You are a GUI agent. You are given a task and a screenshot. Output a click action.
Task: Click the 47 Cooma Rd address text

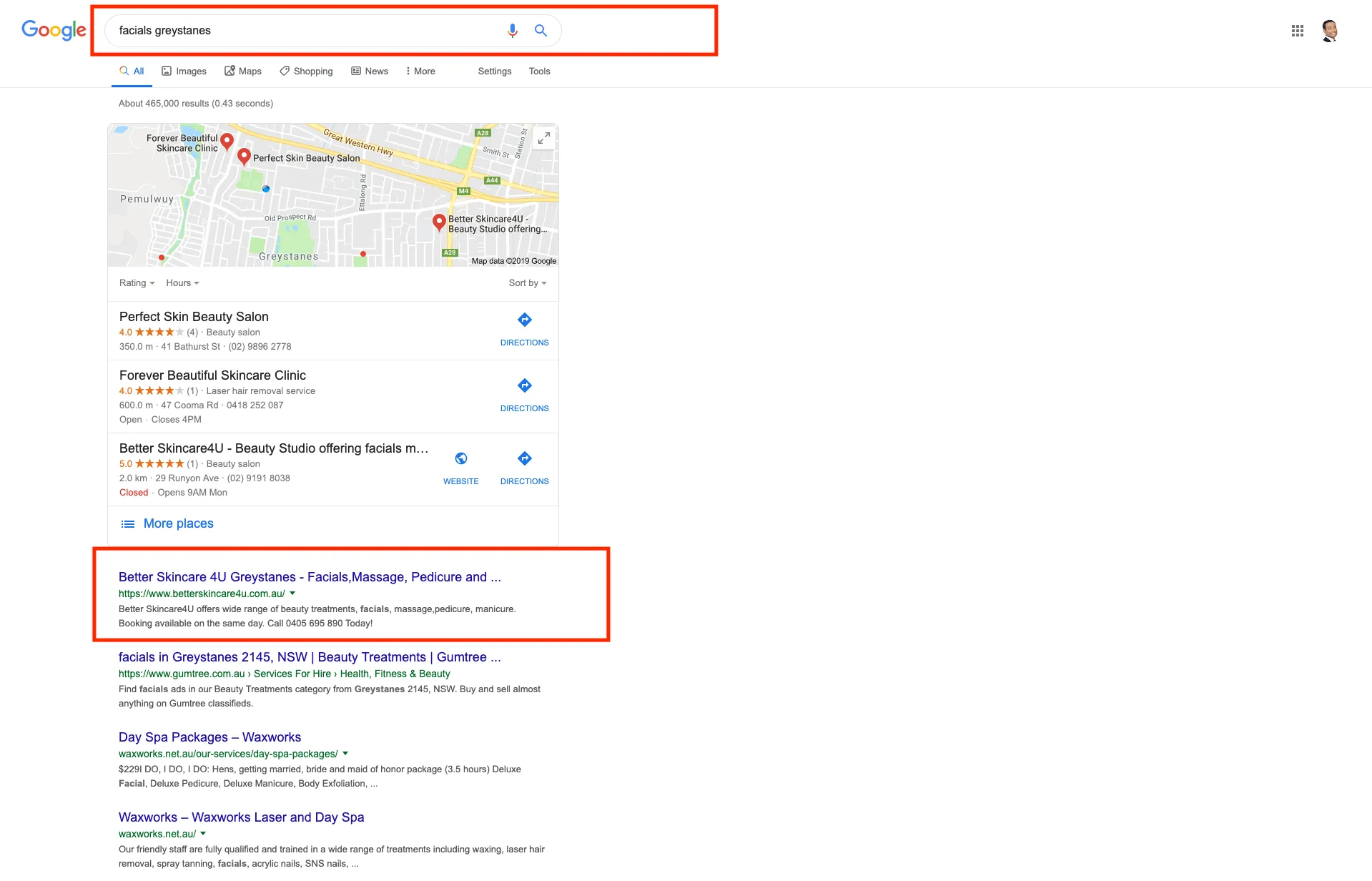(x=190, y=405)
